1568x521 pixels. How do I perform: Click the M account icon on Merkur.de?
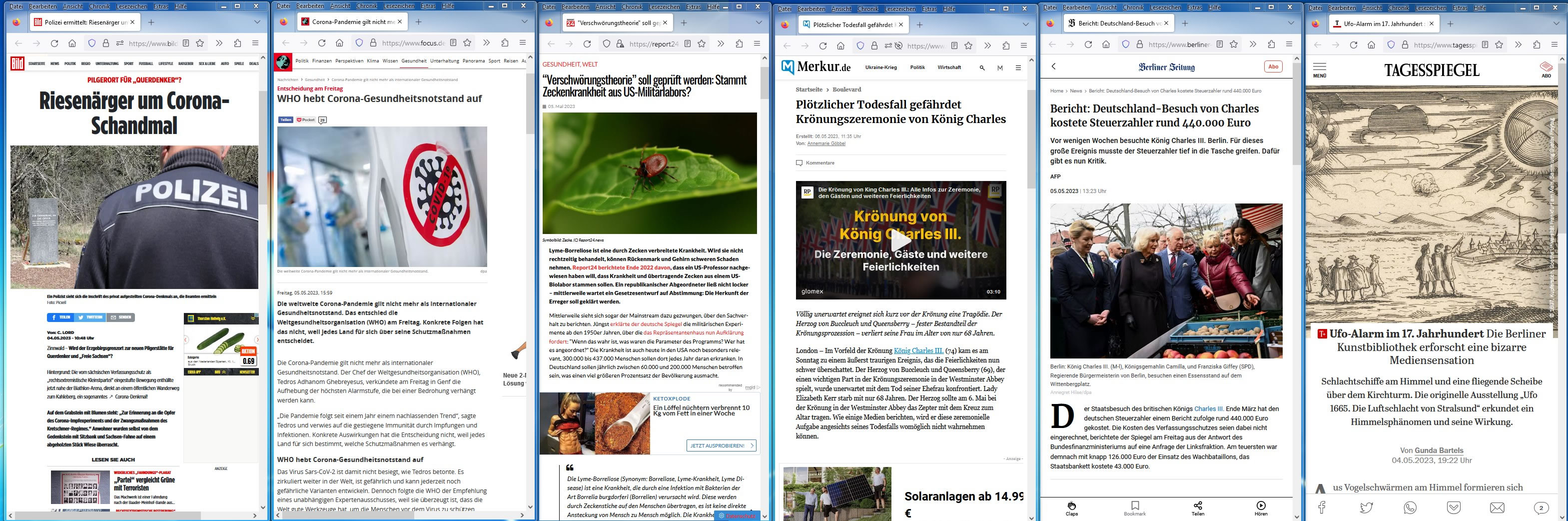pyautogui.click(x=1000, y=67)
